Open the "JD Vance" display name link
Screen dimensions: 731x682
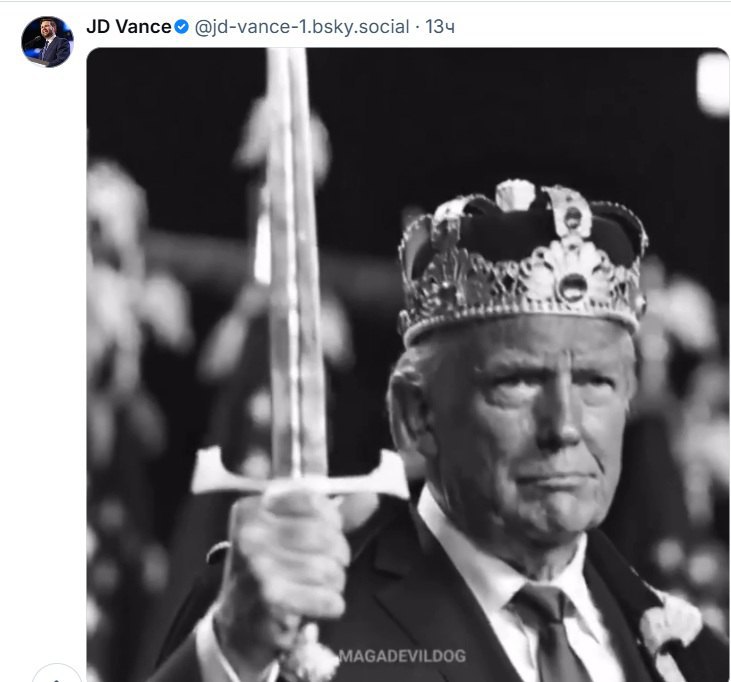129,27
